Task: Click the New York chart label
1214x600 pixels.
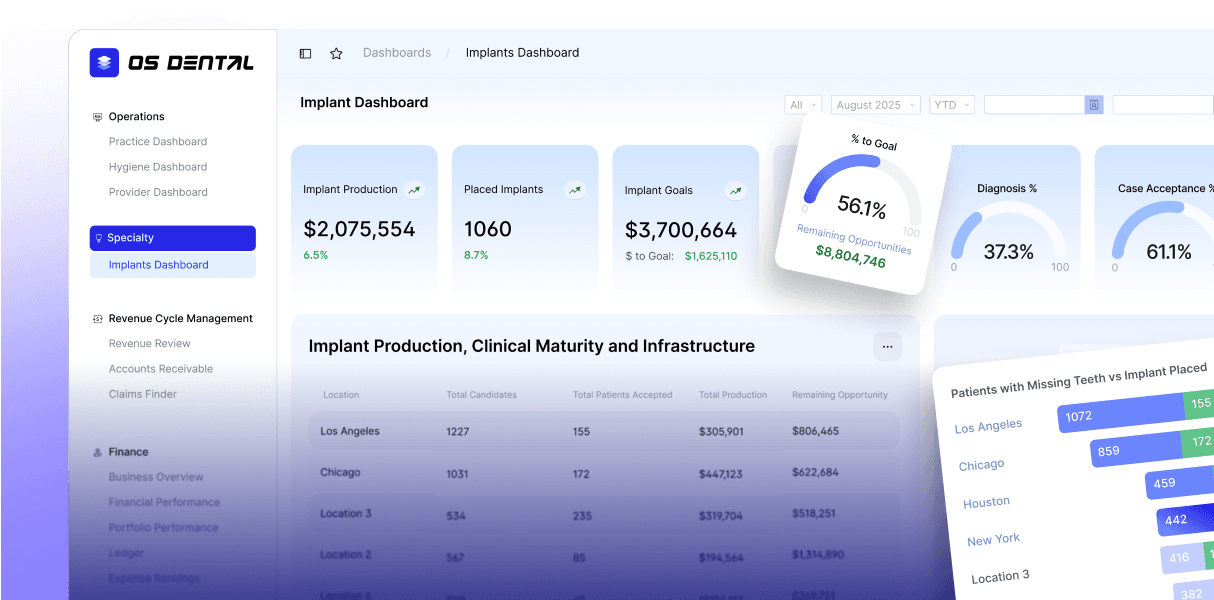Action: point(993,540)
